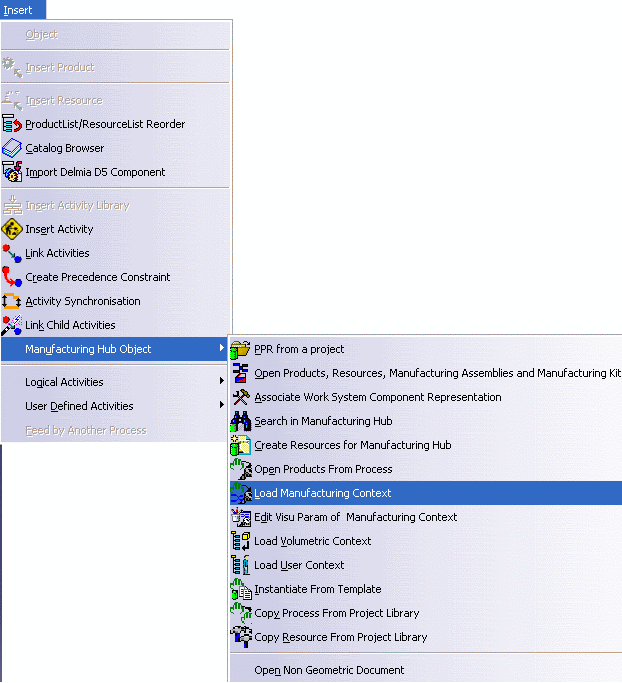Select the Catalog Browser menu entry
The image size is (622, 683).
pyautogui.click(x=115, y=148)
